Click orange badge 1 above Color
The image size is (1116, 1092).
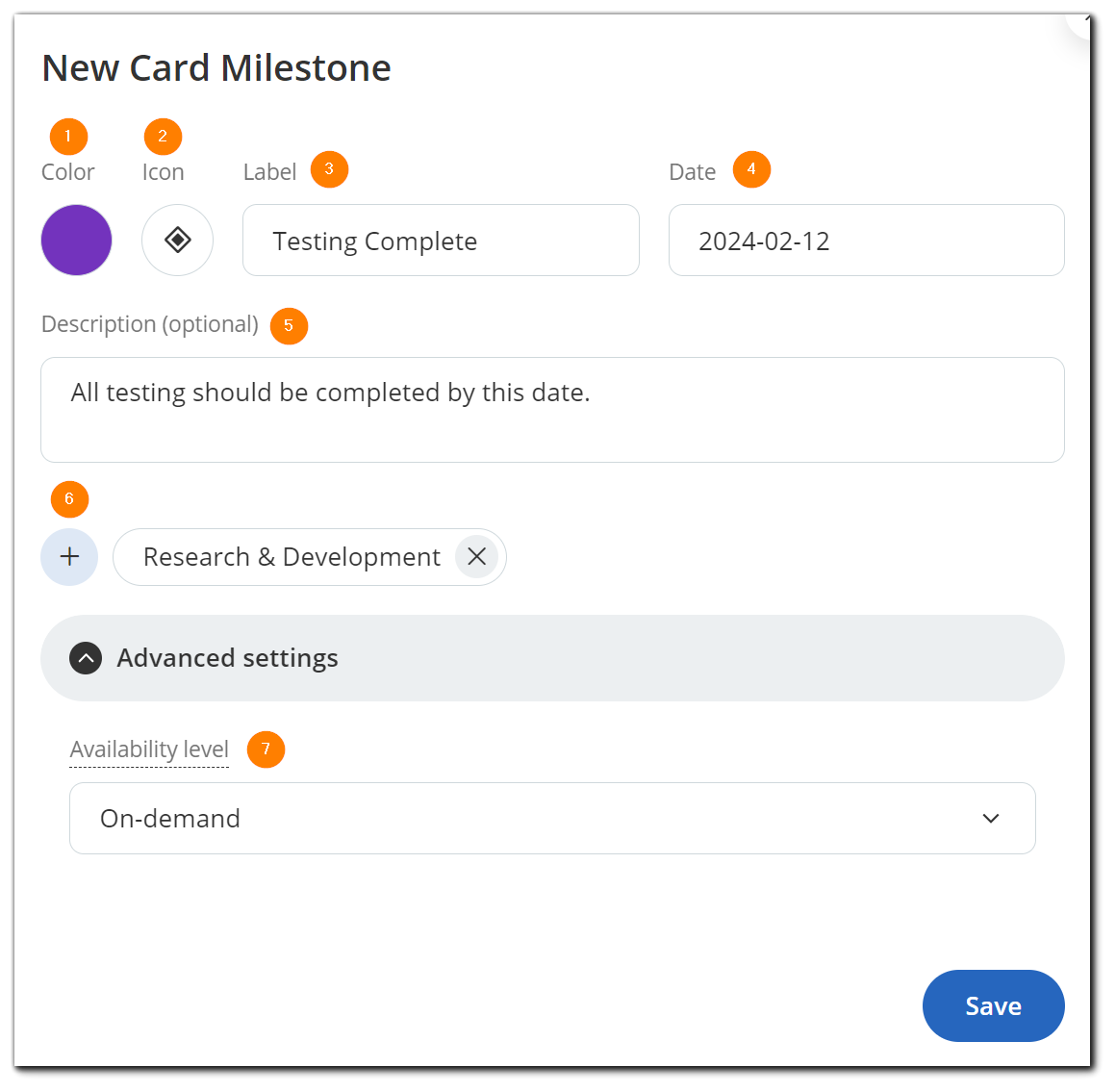coord(68,136)
